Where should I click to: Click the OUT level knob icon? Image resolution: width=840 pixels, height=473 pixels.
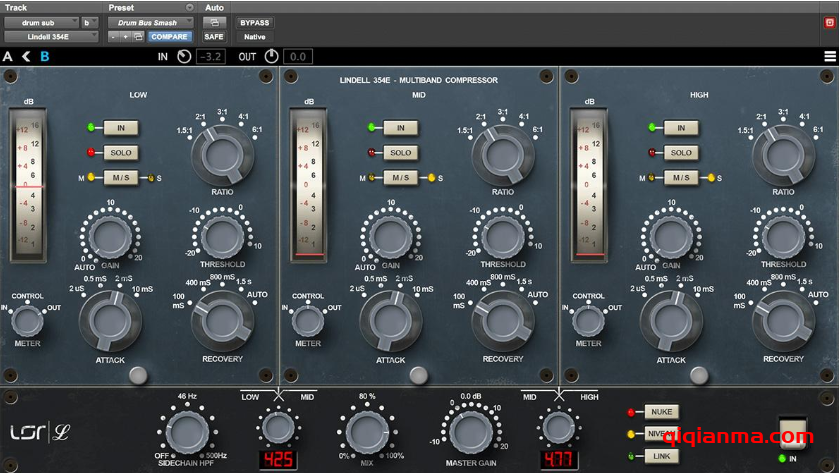click(x=271, y=57)
